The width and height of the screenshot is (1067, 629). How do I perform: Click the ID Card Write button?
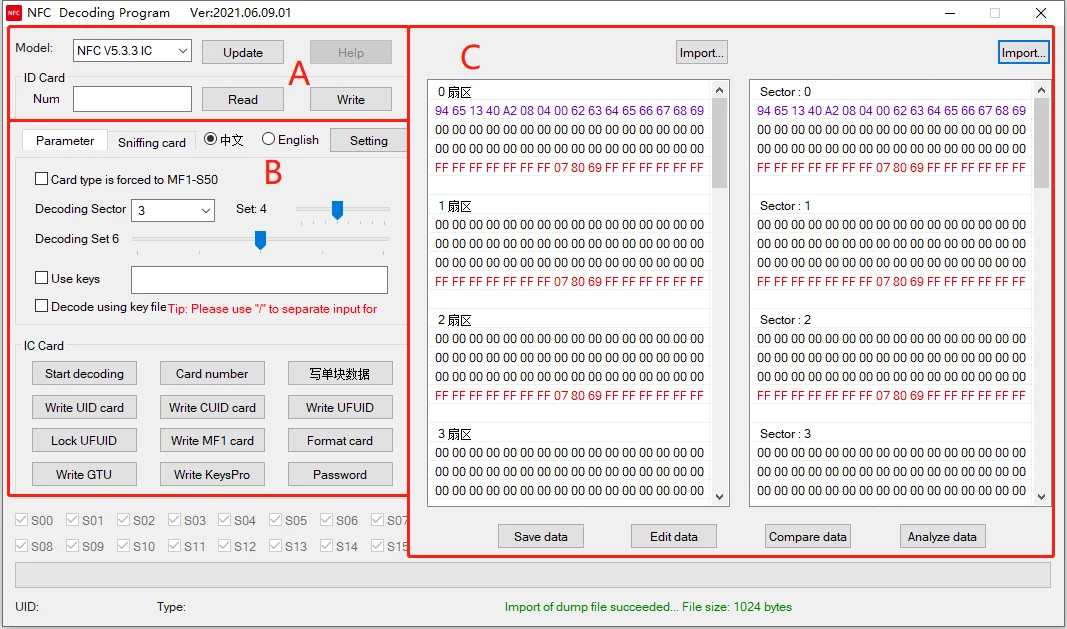tap(350, 99)
